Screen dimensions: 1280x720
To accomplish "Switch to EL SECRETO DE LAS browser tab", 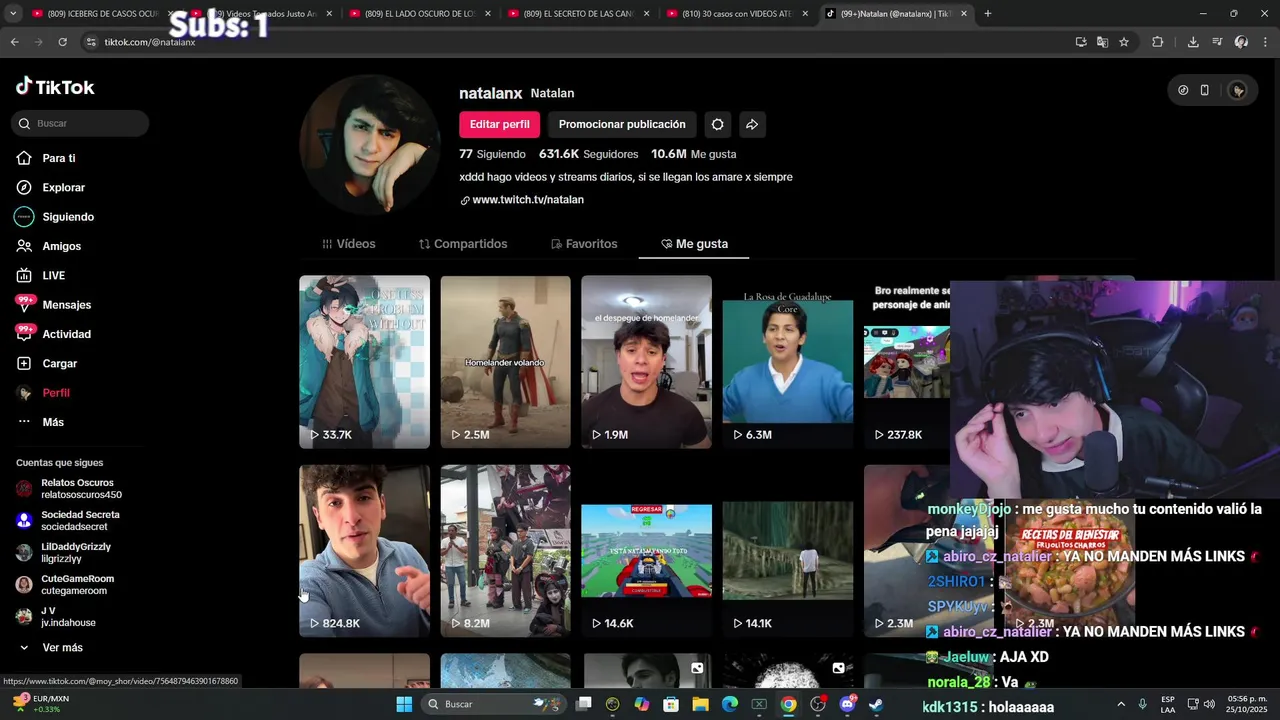I will coord(578,14).
